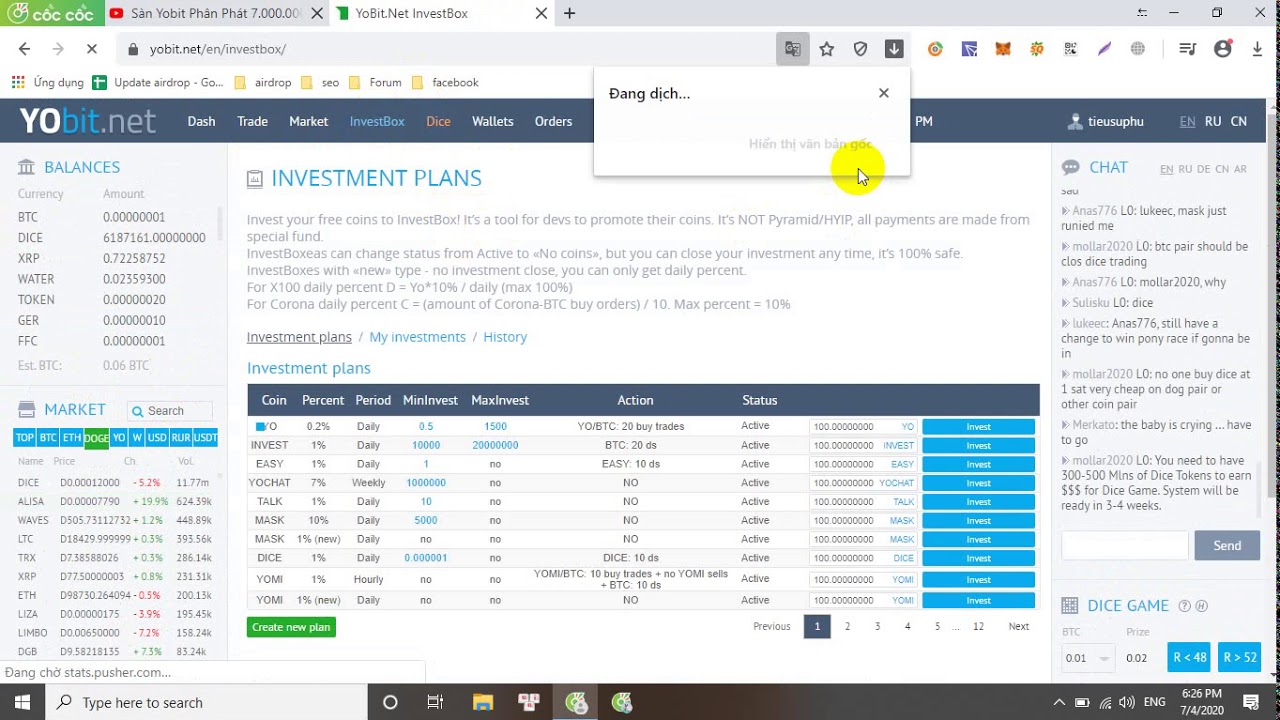This screenshot has height=720, width=1280.
Task: Click Create new plan button
Action: click(291, 627)
